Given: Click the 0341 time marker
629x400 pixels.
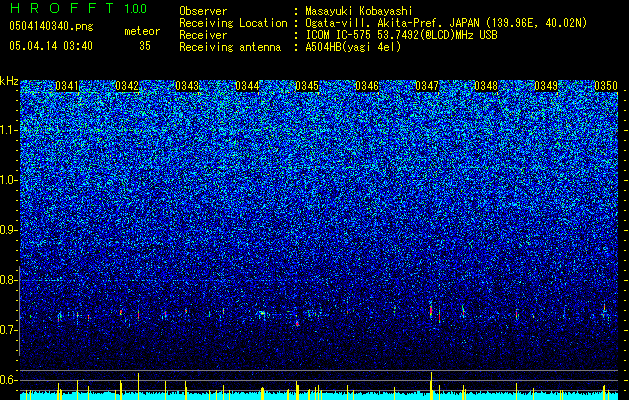Looking at the screenshot, I should pos(67,86).
